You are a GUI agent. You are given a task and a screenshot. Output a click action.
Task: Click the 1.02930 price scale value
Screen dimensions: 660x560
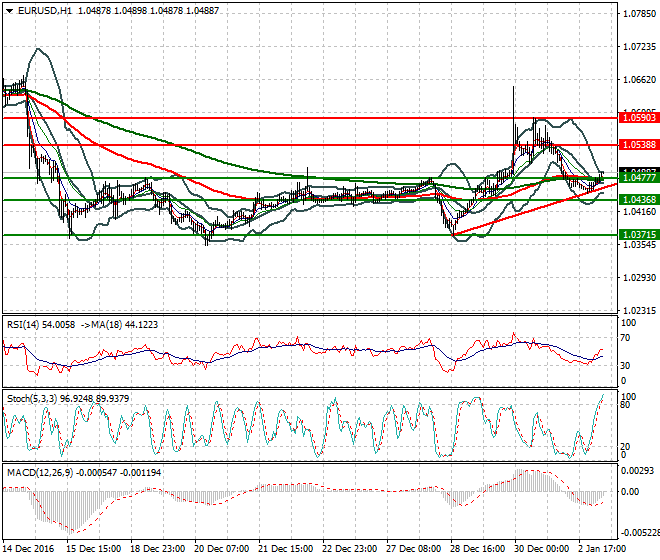(639, 277)
